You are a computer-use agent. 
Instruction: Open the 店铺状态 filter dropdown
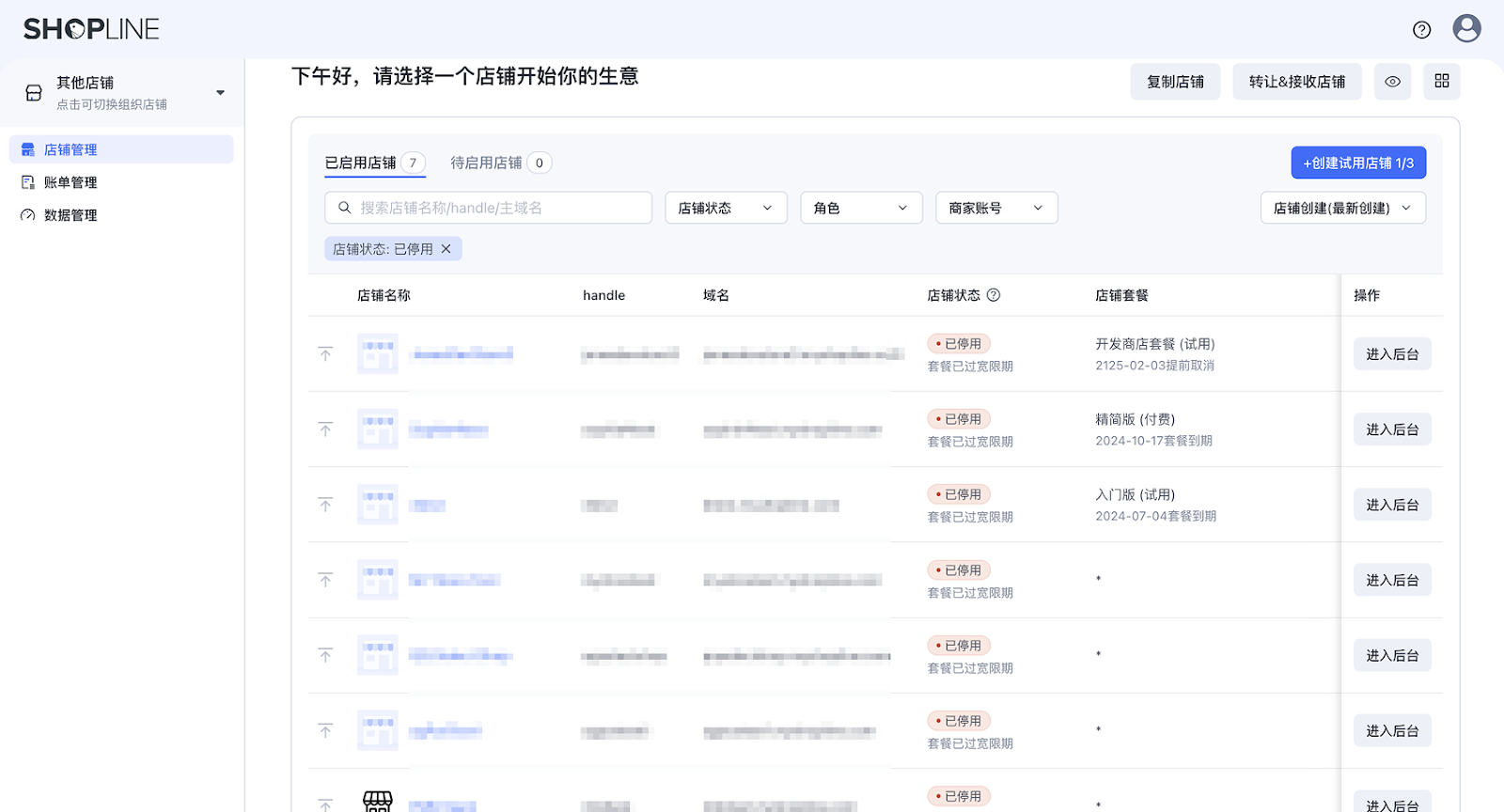[x=726, y=208]
